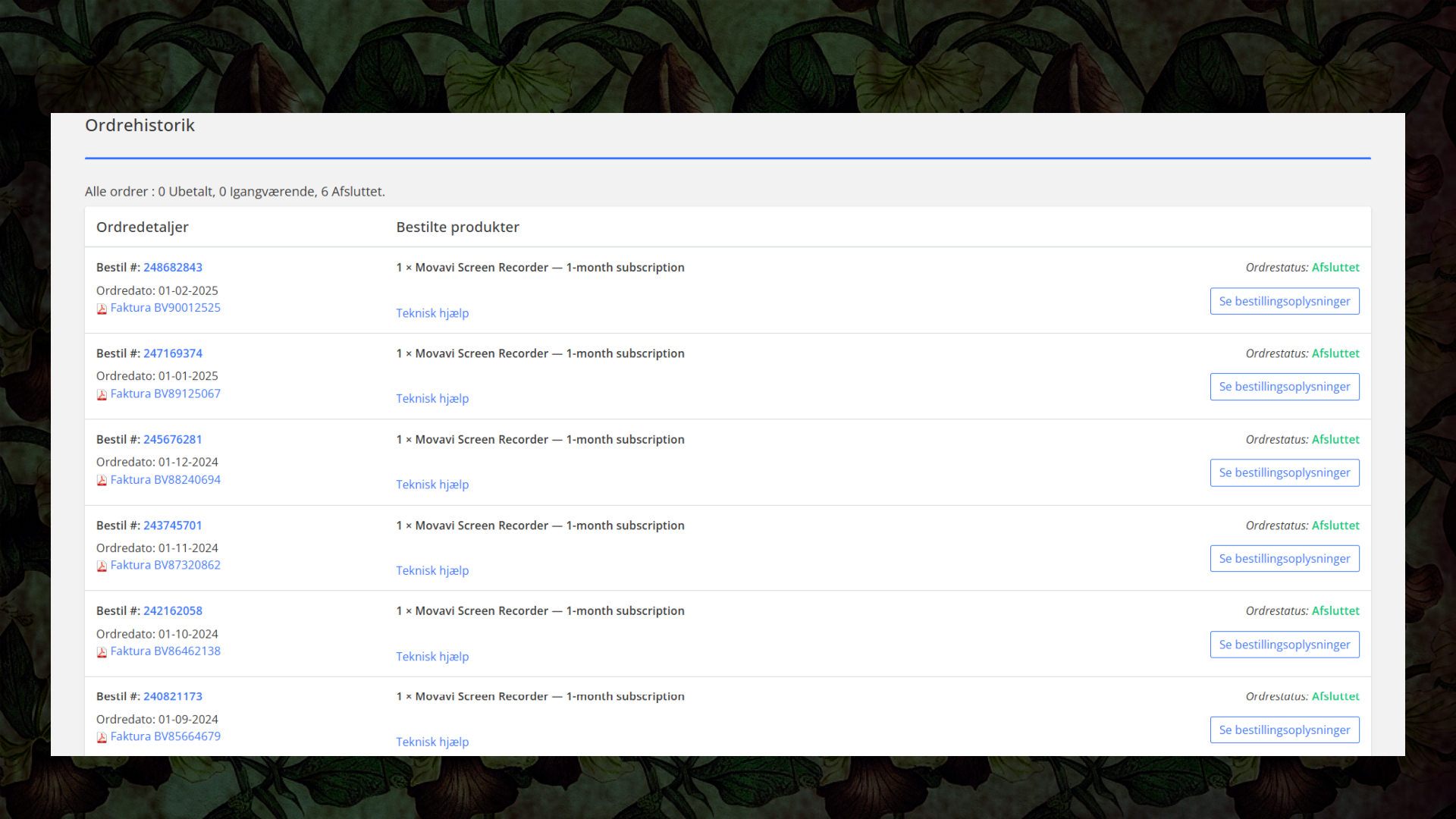This screenshot has width=1456, height=819.
Task: Click PDF icon for invoice BV86462138
Action: [102, 652]
